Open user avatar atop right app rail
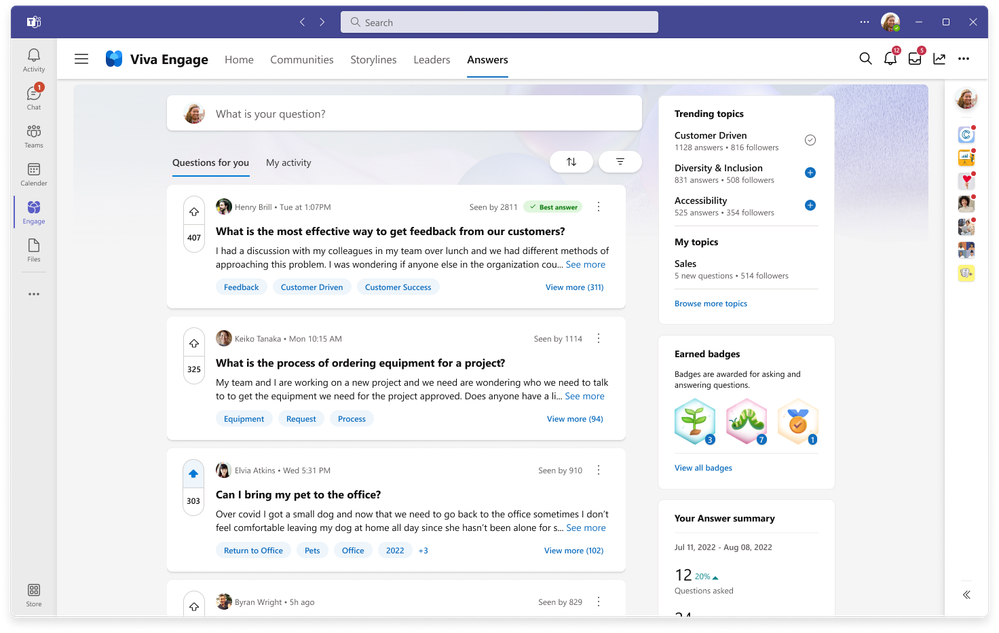 (x=967, y=99)
